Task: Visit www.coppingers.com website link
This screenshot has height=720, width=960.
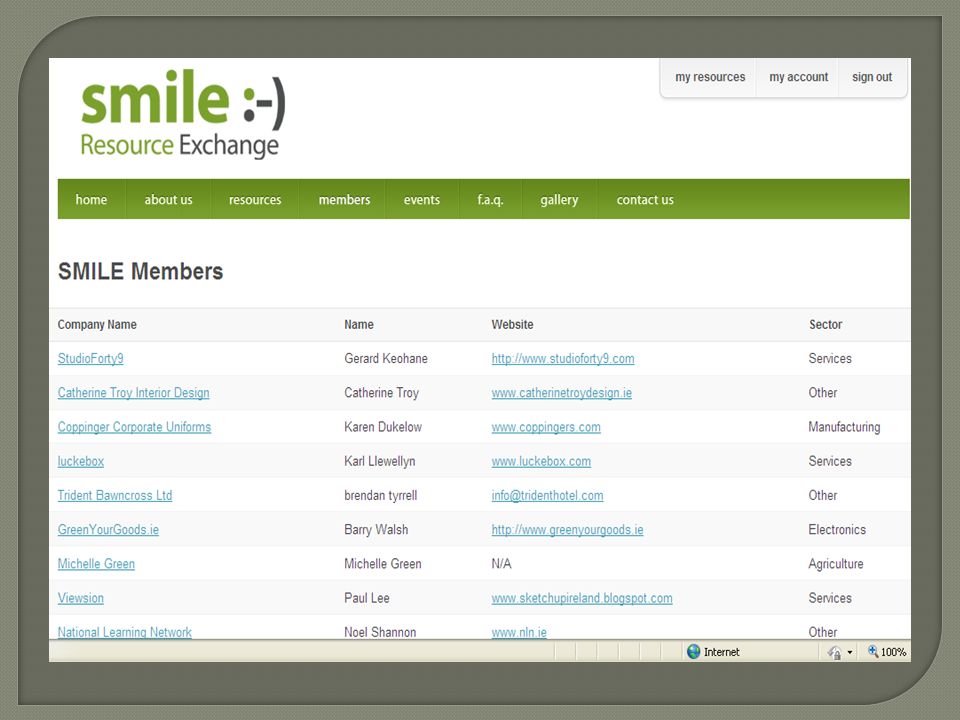Action: click(x=546, y=427)
